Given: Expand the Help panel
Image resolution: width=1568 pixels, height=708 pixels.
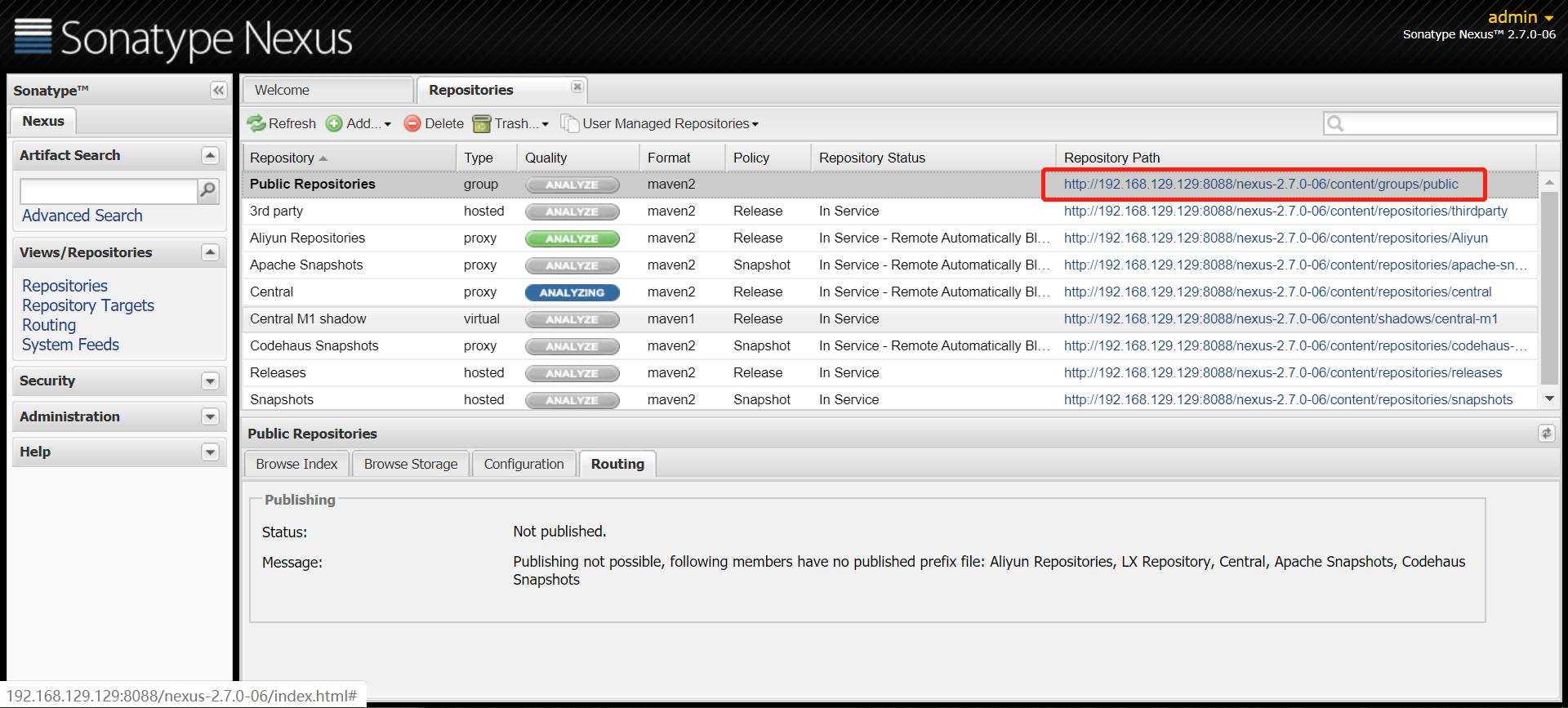Looking at the screenshot, I should coord(210,452).
